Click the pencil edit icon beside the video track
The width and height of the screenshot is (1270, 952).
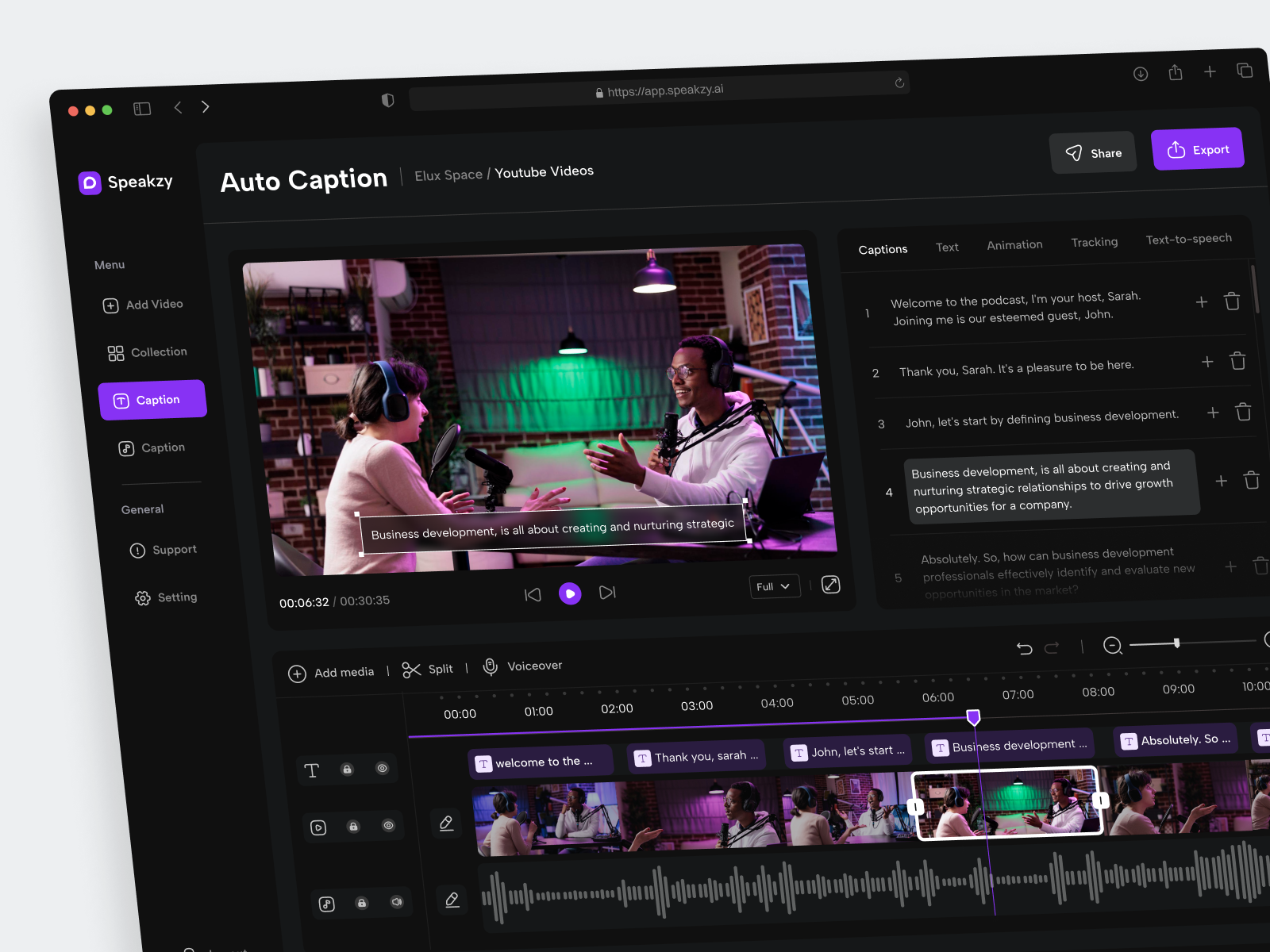(x=446, y=823)
